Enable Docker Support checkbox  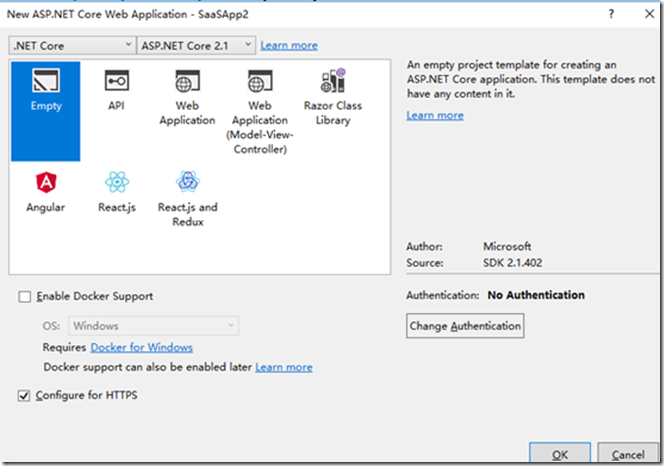tap(25, 297)
